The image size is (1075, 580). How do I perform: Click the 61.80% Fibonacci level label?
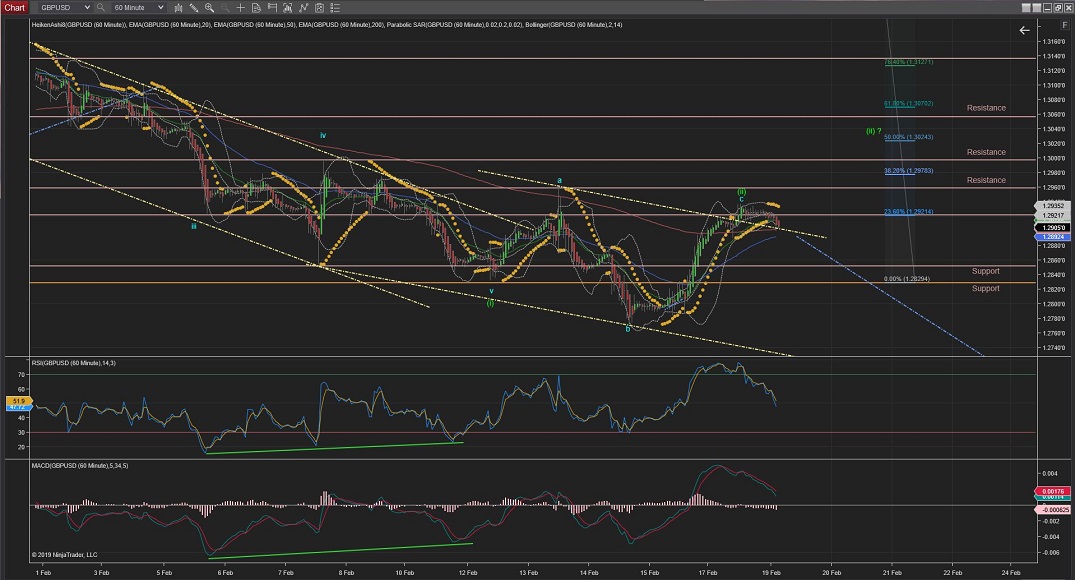click(x=908, y=104)
